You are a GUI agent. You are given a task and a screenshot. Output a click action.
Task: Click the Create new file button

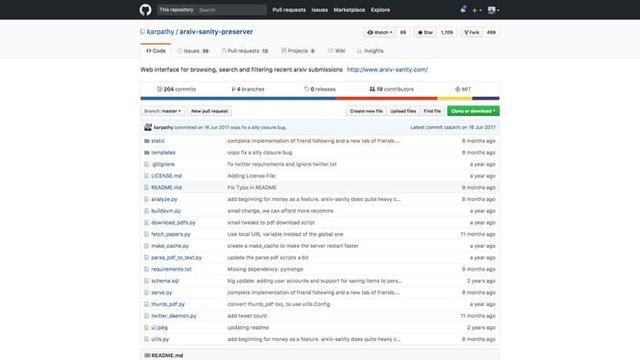[x=366, y=111]
